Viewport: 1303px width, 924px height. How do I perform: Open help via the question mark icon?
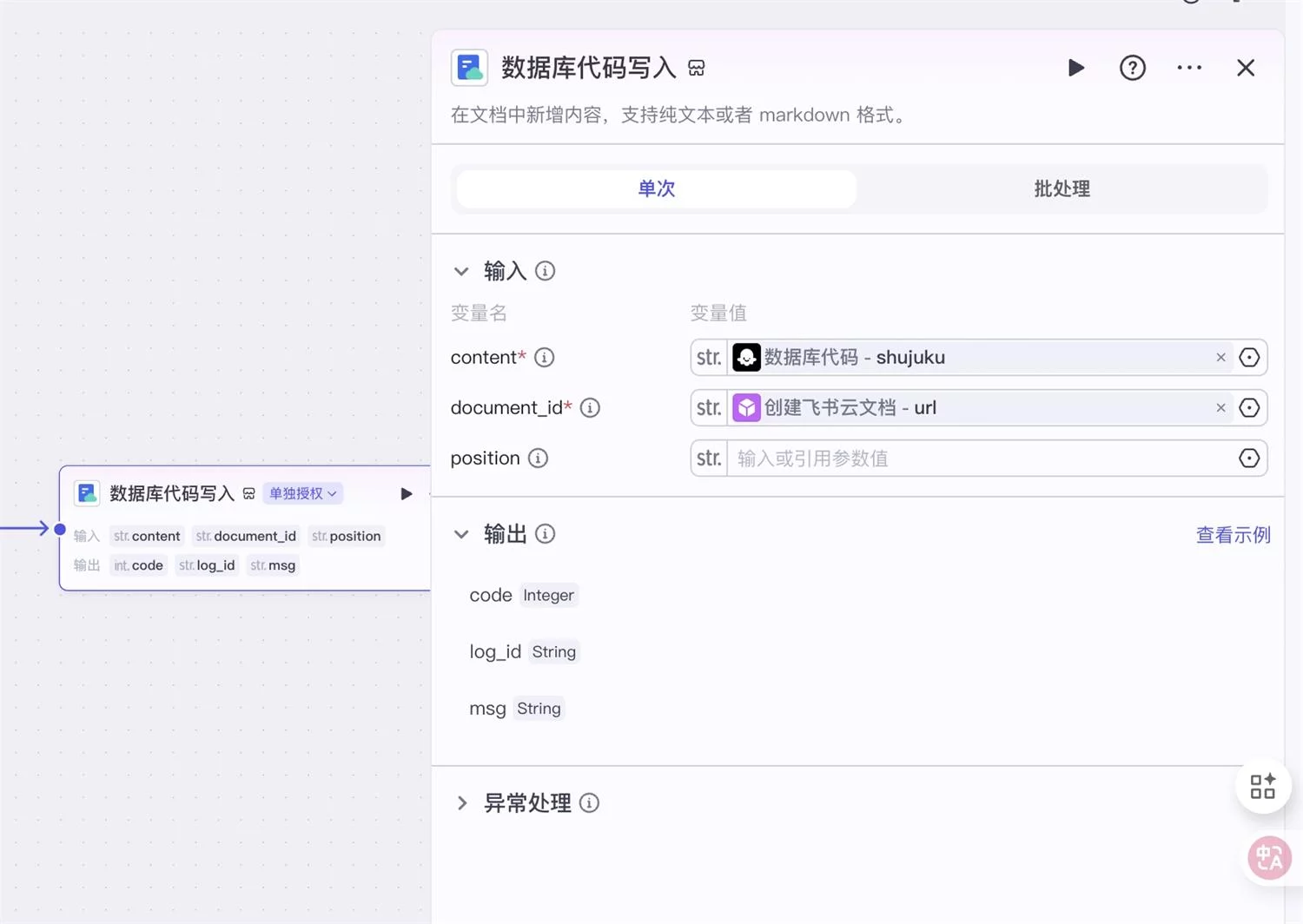click(1132, 68)
